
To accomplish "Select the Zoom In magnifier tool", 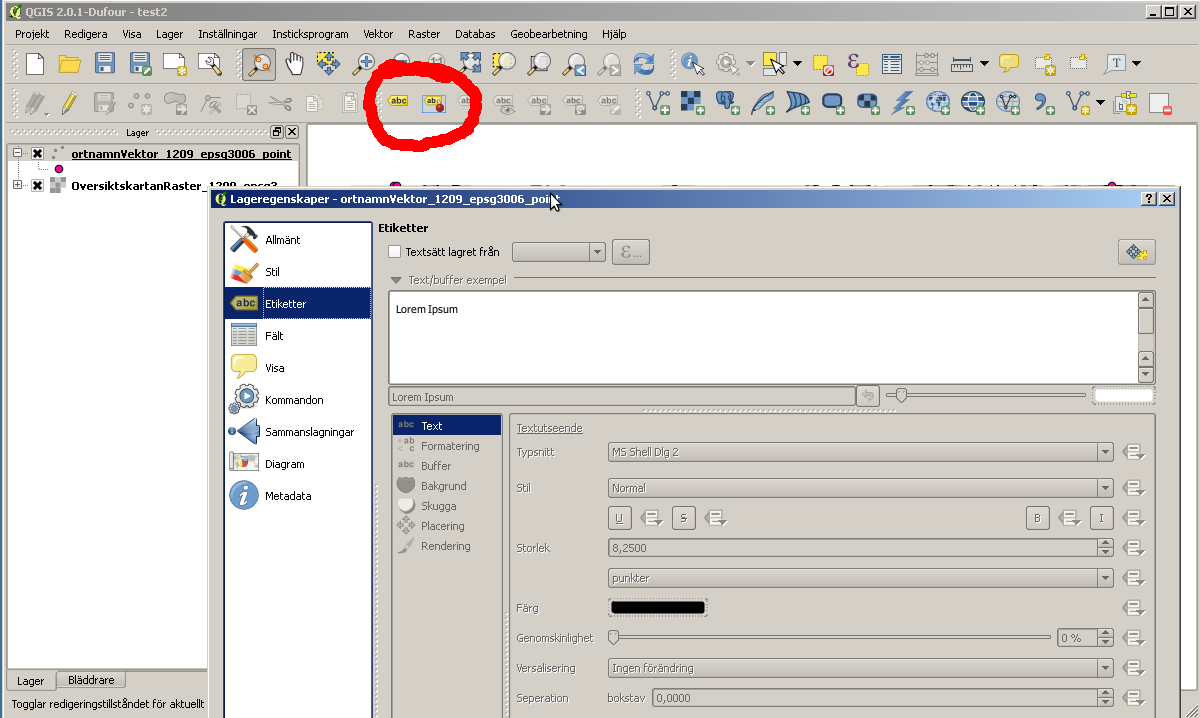I will pyautogui.click(x=364, y=64).
